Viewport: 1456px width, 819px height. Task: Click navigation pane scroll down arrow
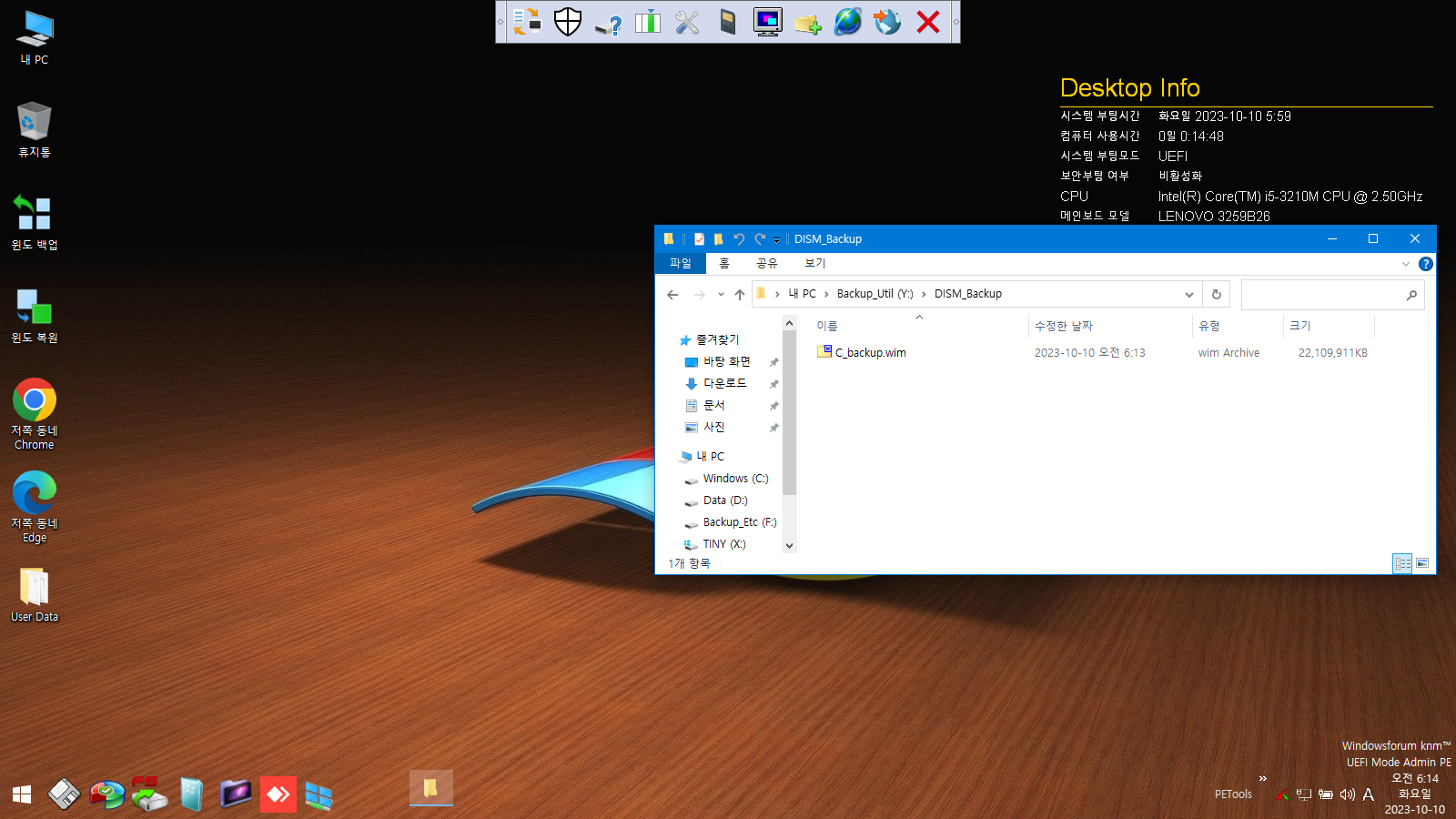[x=789, y=546]
